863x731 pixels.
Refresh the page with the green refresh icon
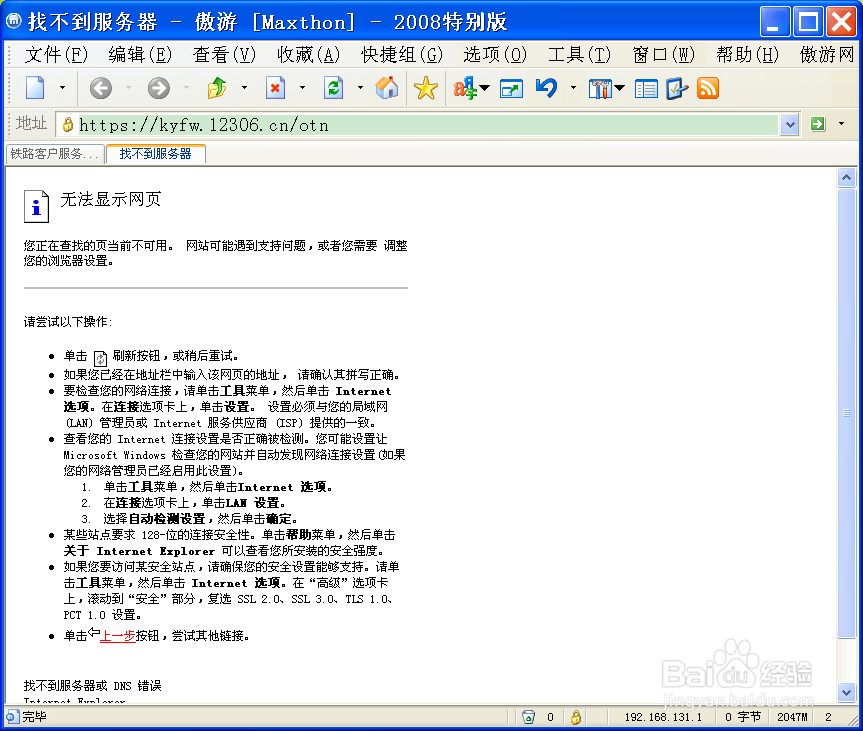point(334,88)
